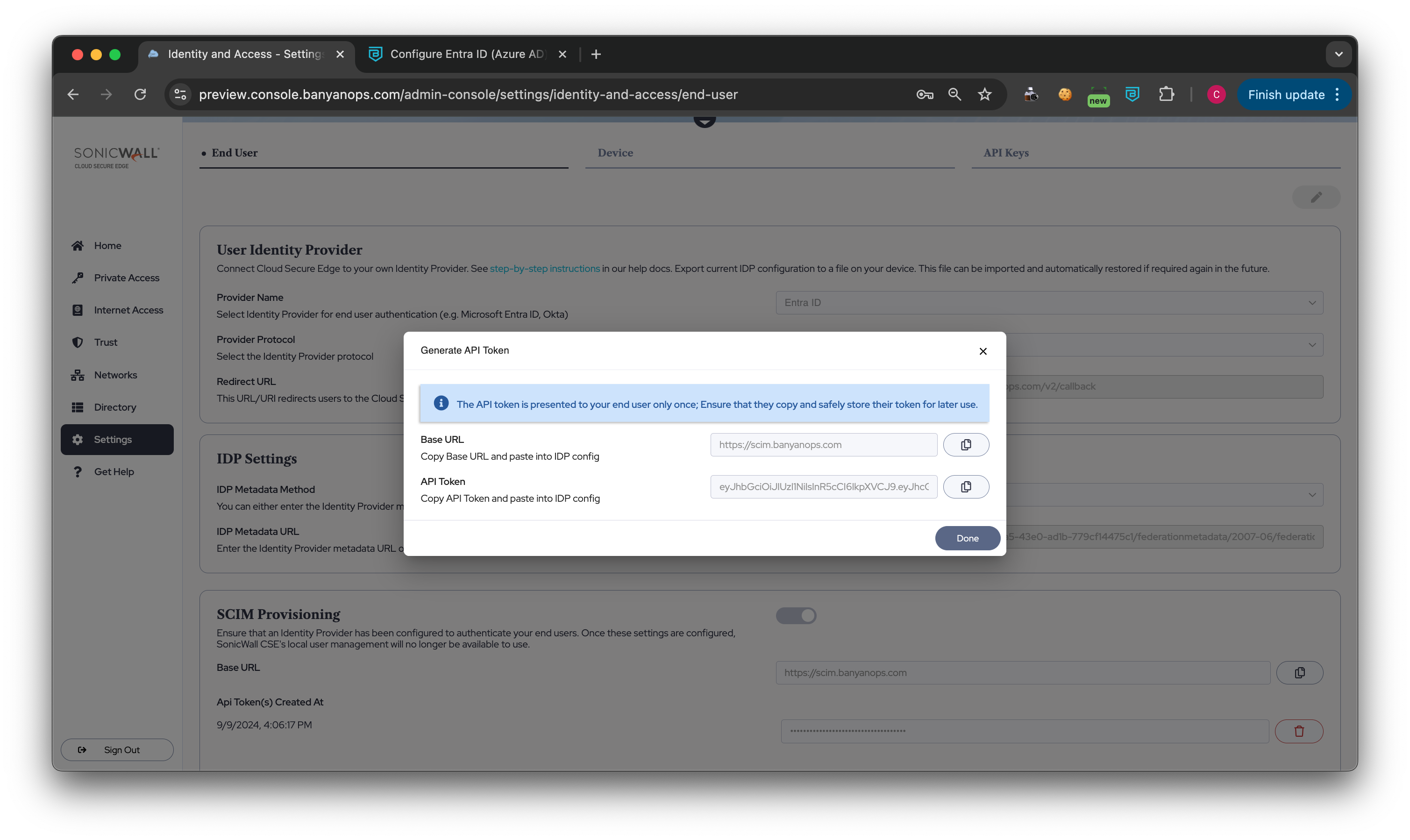Switch to the Device tab
1410x840 pixels.
(x=615, y=153)
